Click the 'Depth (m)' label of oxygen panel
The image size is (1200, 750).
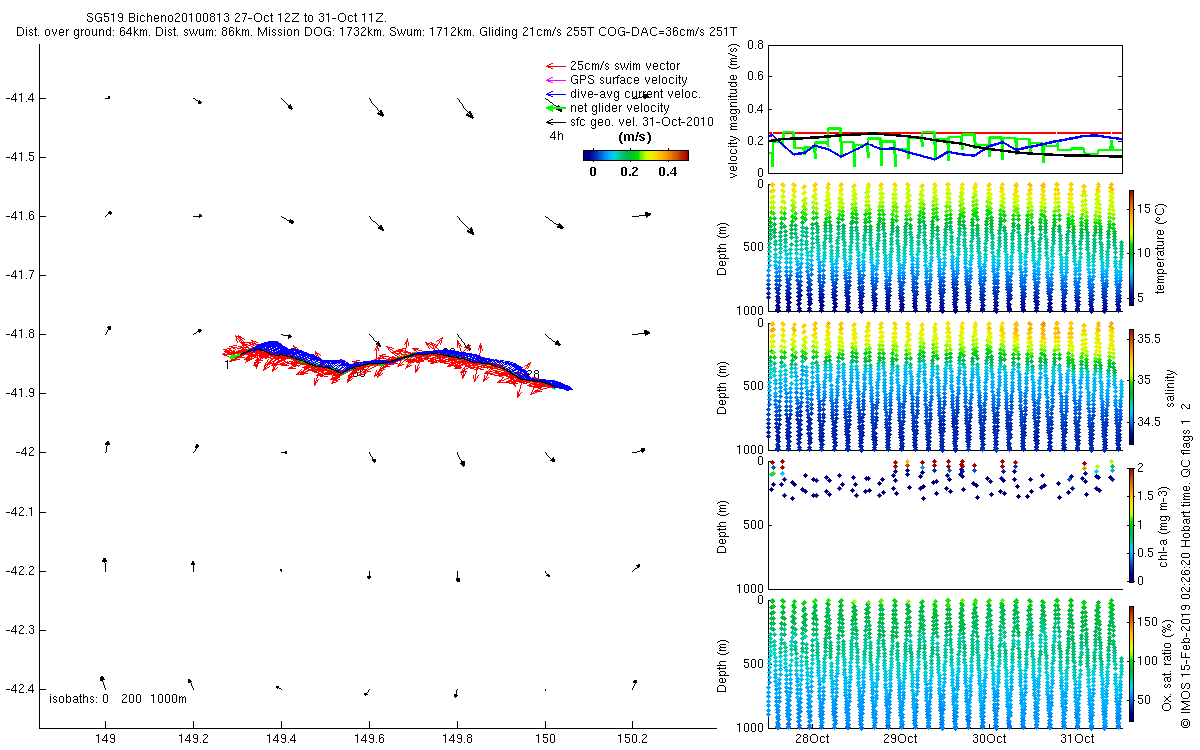(723, 664)
